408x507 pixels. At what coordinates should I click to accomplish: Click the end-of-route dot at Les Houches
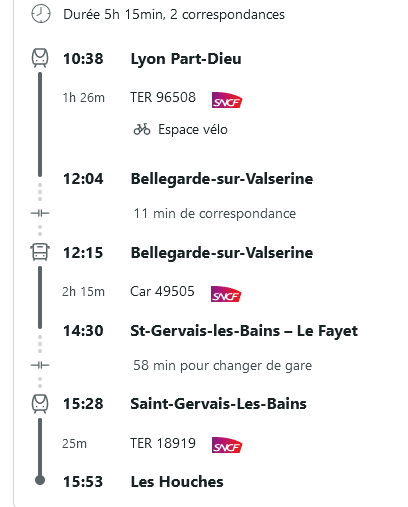point(40,480)
